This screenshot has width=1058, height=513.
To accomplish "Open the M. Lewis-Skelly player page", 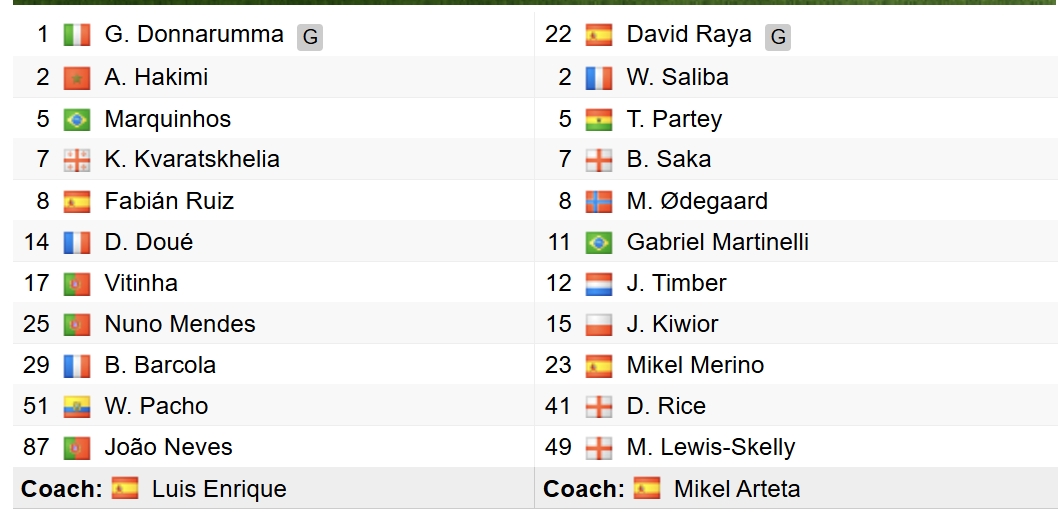I will point(711,447).
